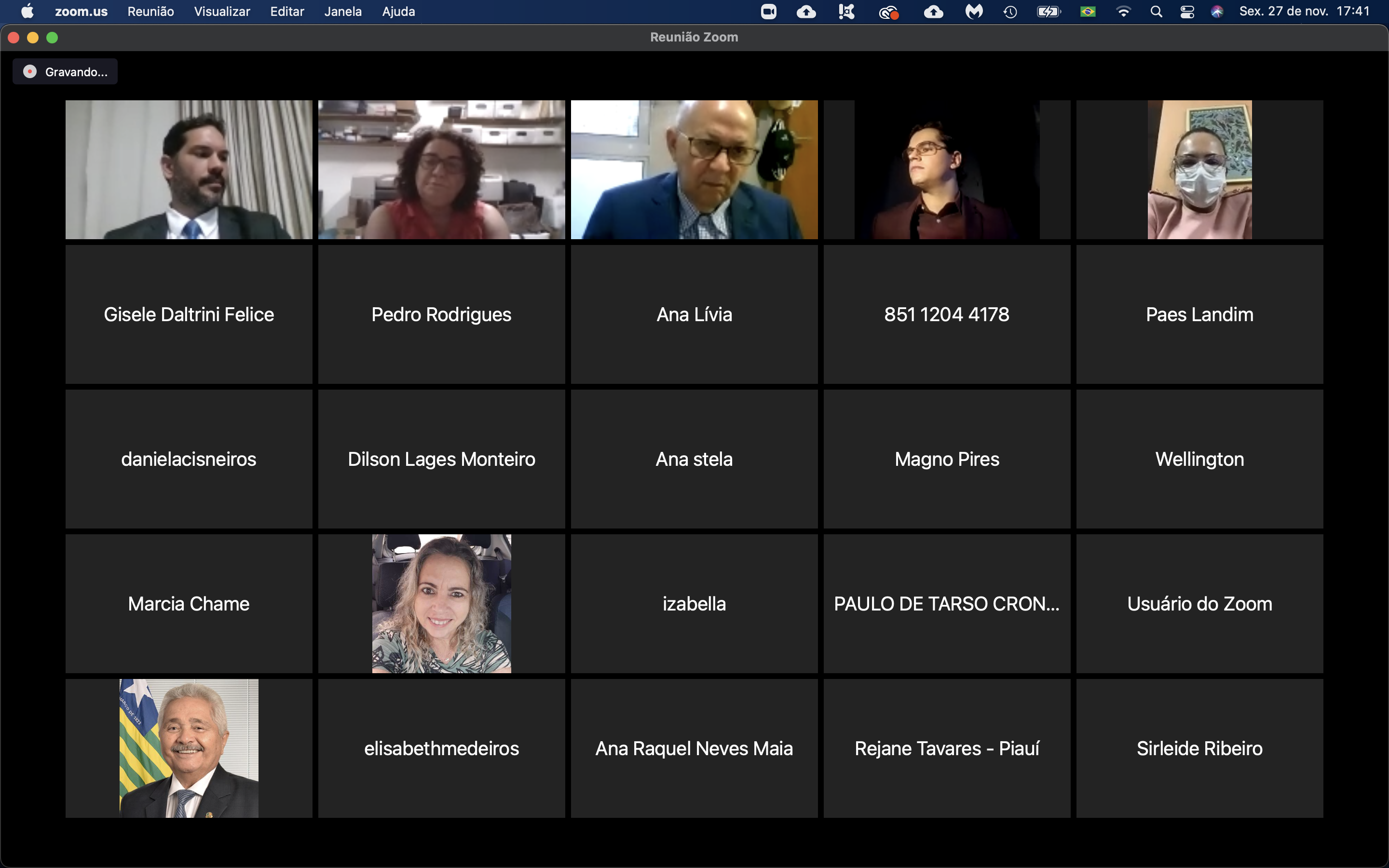The width and height of the screenshot is (1389, 868).
Task: Select the 851 1204 4178 participant tile
Action: pyautogui.click(x=947, y=314)
